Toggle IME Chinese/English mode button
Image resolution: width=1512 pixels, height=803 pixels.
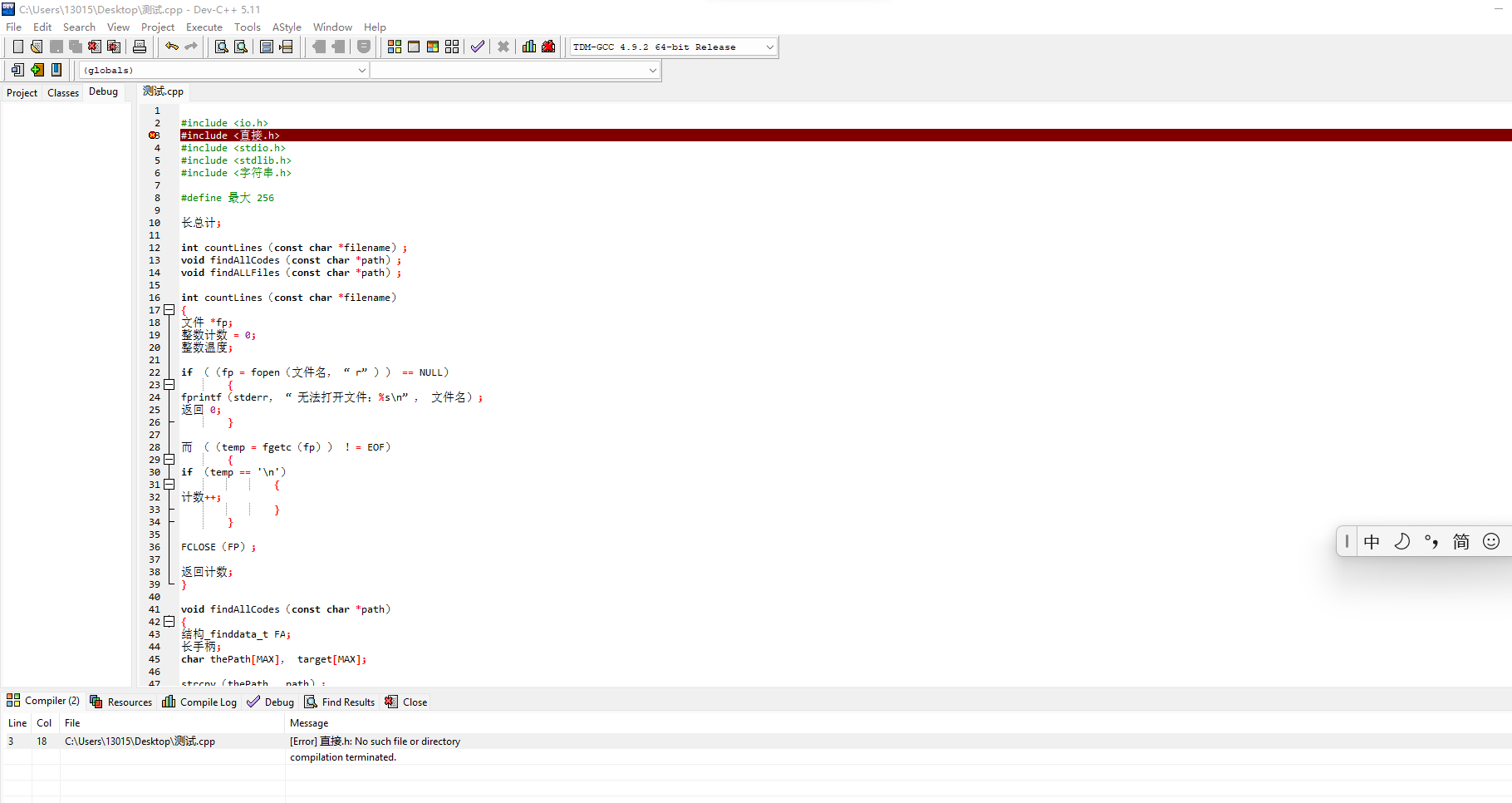[1372, 542]
